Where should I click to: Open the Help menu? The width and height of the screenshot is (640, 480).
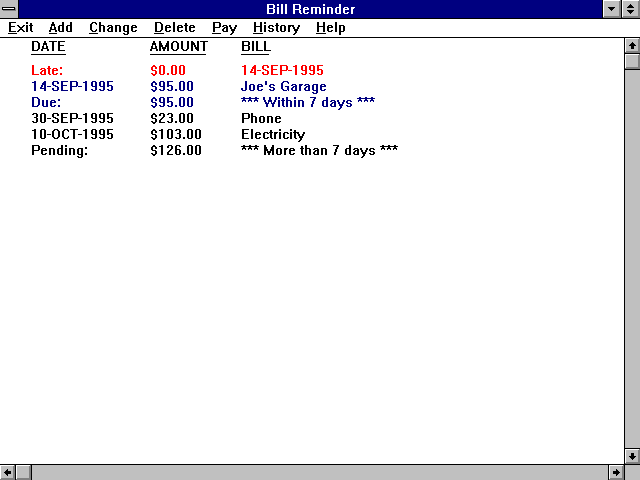coord(331,28)
